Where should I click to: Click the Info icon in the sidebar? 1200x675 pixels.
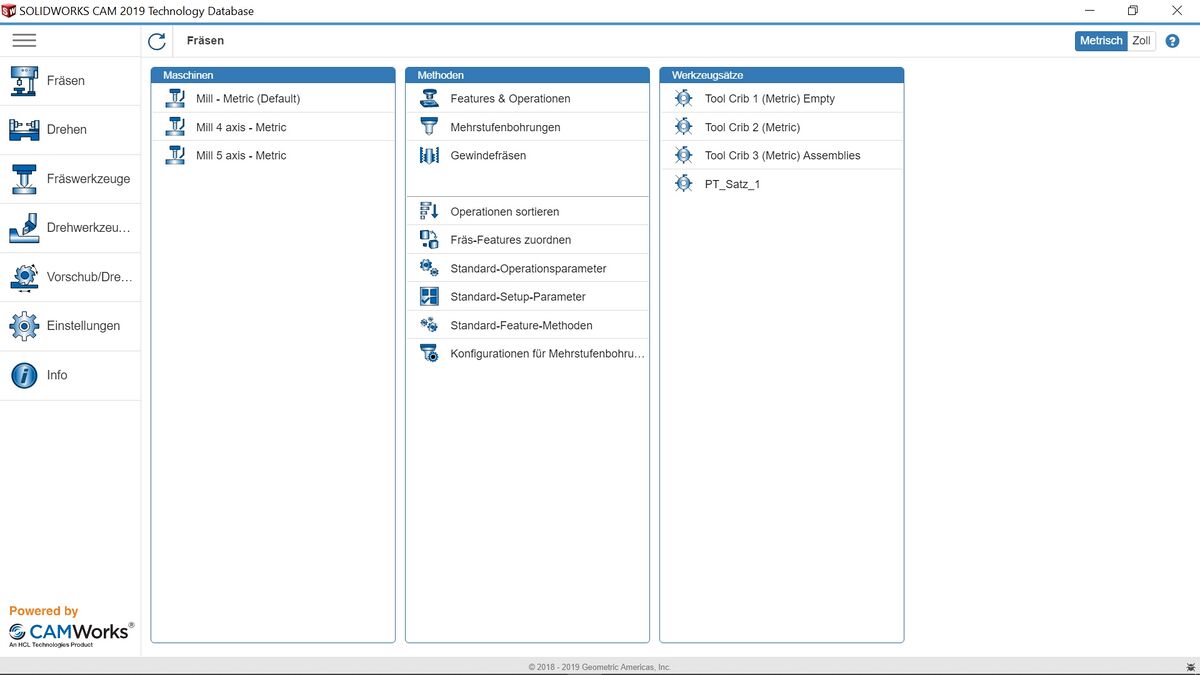24,375
